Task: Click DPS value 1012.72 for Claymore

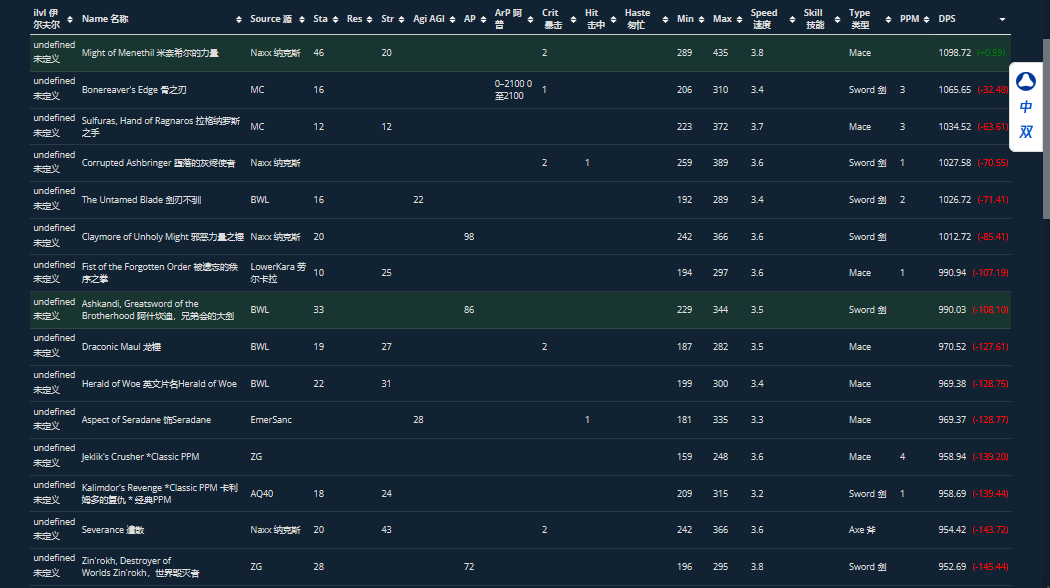Action: click(955, 236)
